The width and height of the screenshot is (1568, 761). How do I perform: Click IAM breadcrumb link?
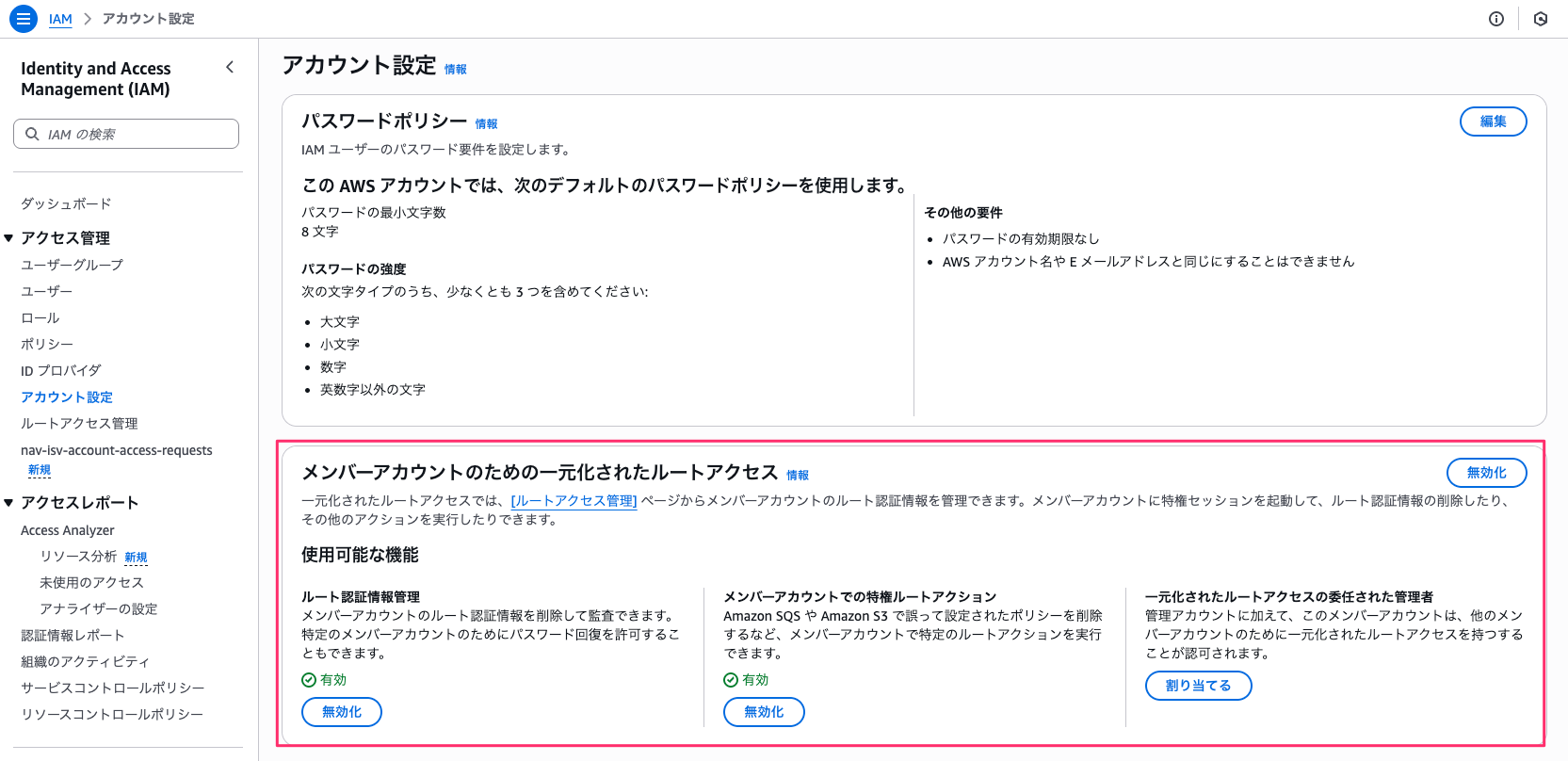pyautogui.click(x=60, y=19)
